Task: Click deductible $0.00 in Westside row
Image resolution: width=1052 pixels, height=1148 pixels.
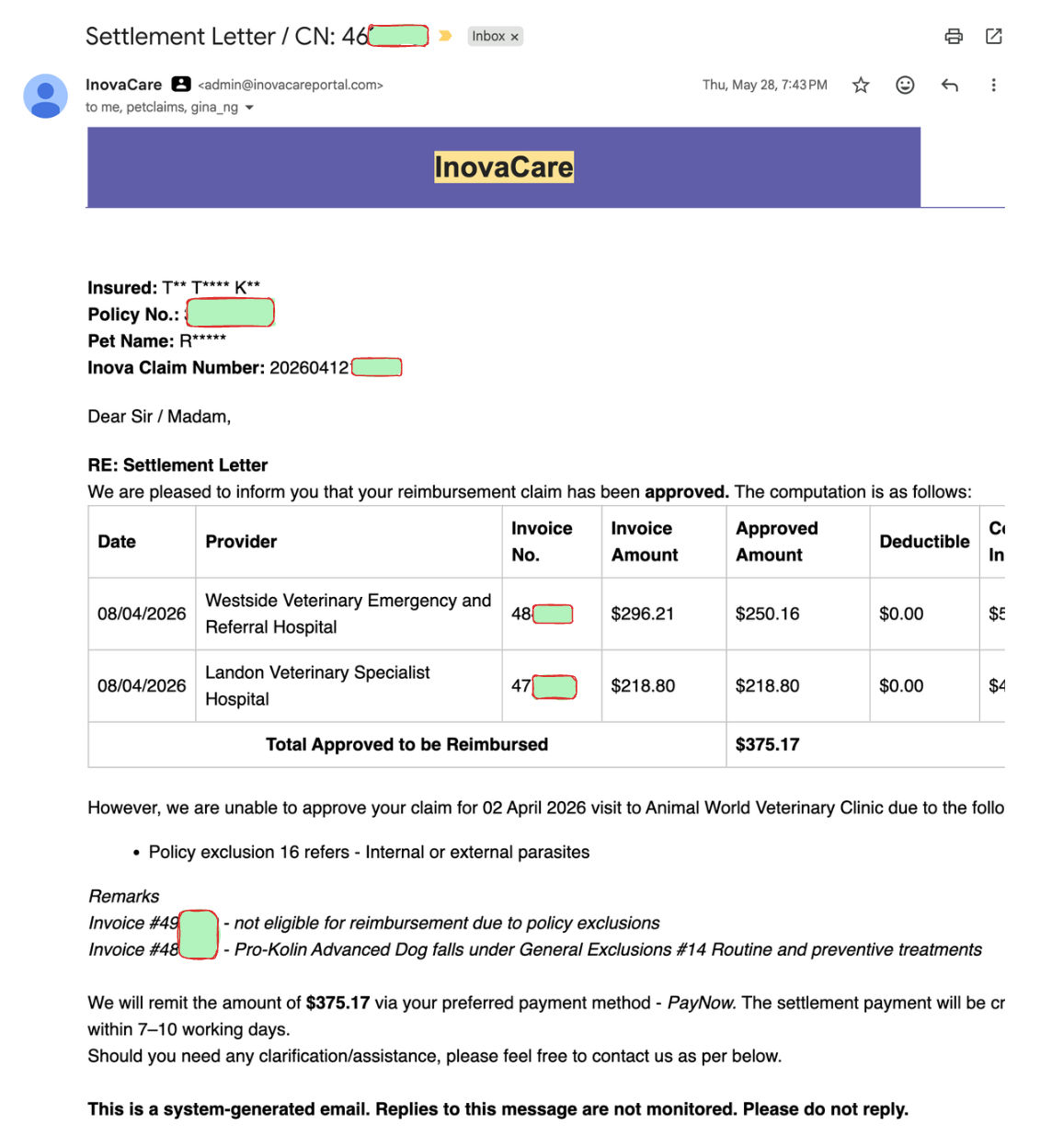Action: 901,614
